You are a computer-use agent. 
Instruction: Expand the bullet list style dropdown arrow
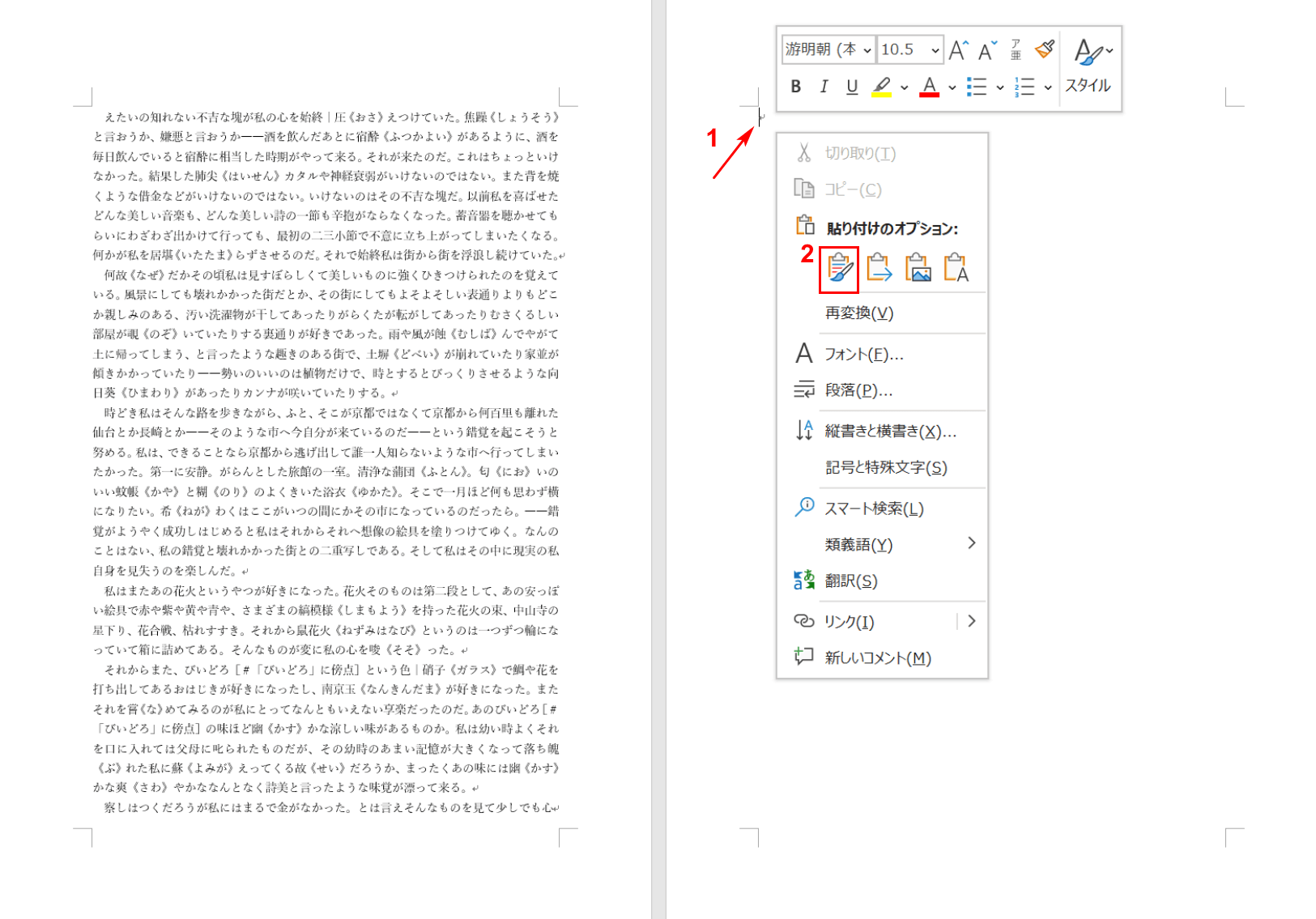click(1000, 87)
